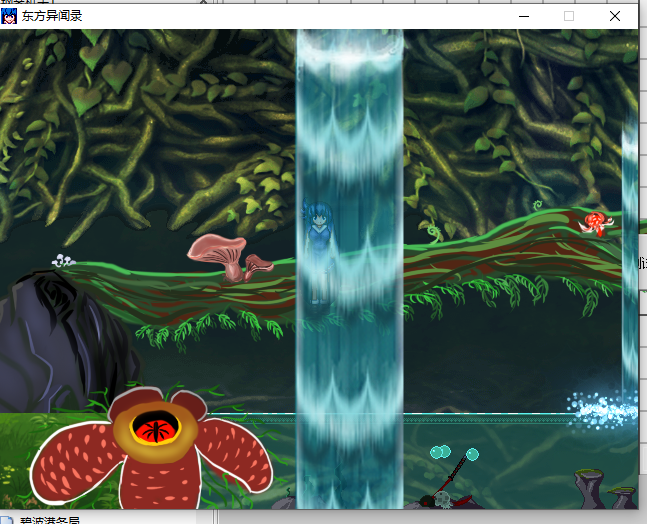Click the skull with the red staff
Viewport: 647px width, 524px height.
click(444, 499)
